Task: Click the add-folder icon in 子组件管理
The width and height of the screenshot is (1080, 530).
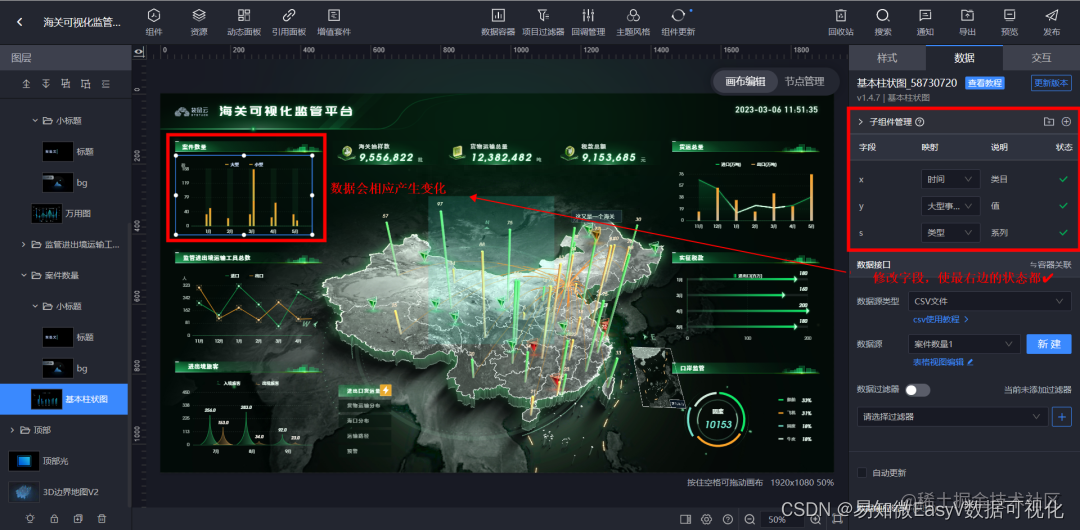Action: tap(1048, 122)
